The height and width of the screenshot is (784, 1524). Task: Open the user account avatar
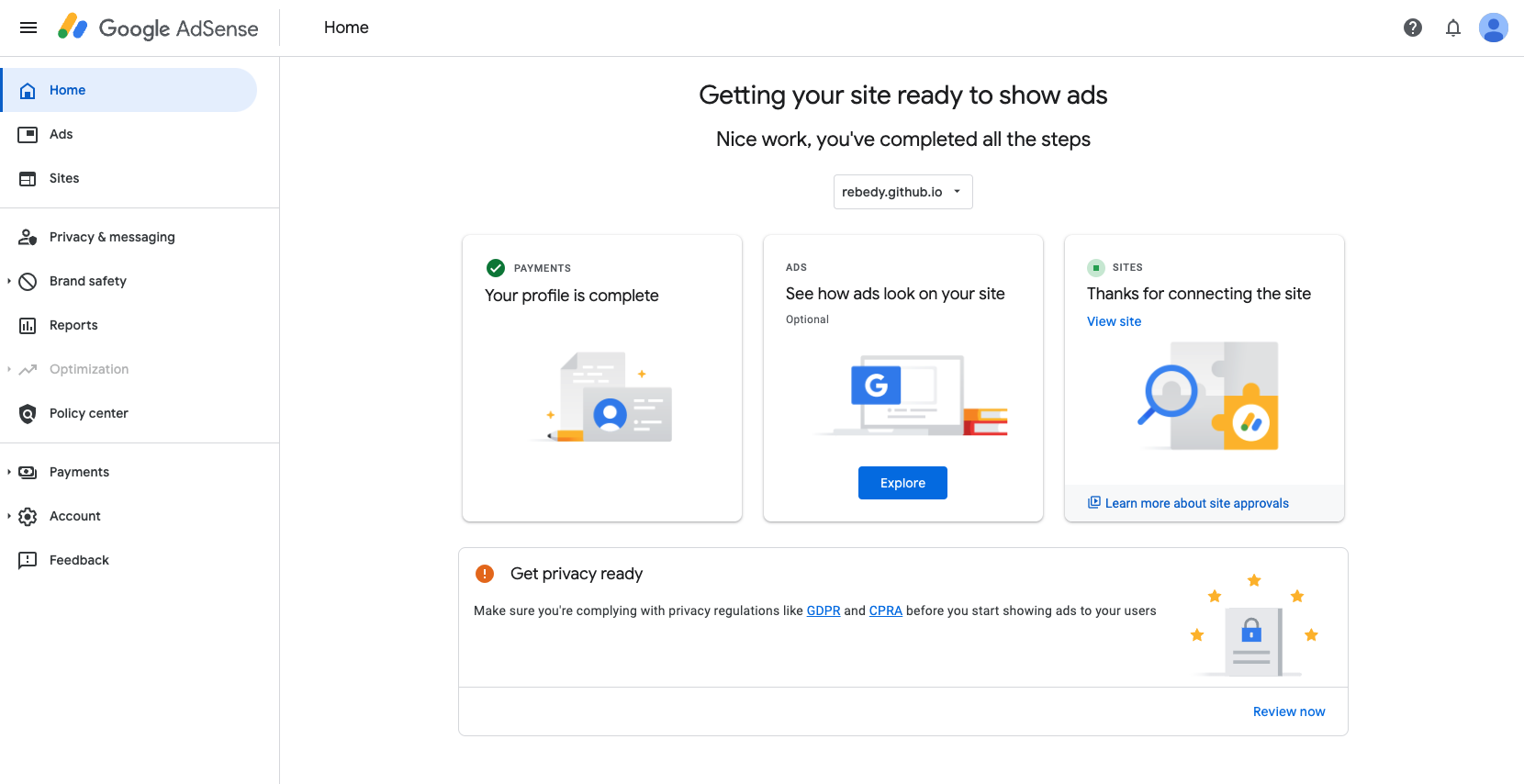(1494, 28)
